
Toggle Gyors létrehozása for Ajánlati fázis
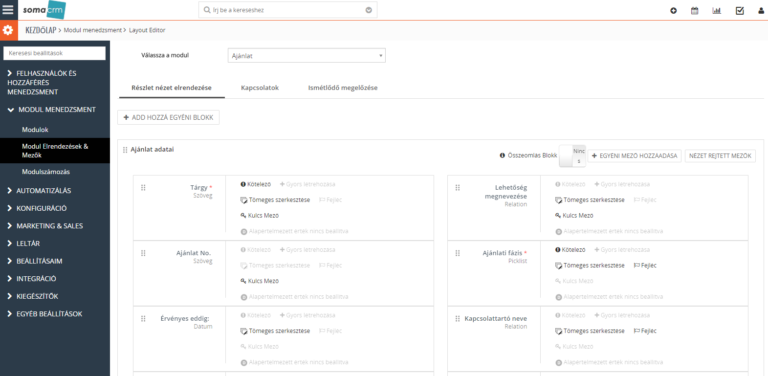[622, 250]
